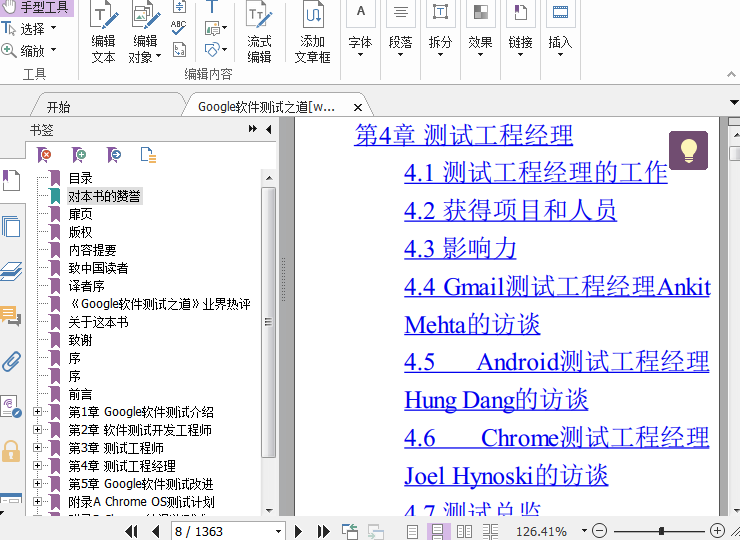Open the Bookmarks side panel icon
Viewport: 740px width, 540px height.
(11, 181)
